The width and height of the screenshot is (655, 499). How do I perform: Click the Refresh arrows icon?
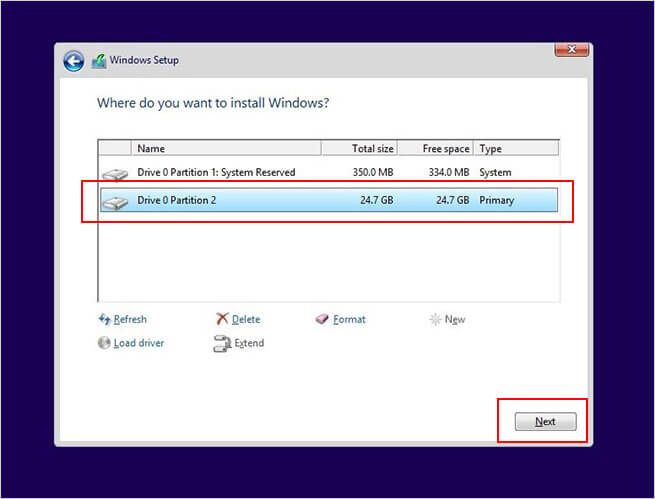coord(104,319)
